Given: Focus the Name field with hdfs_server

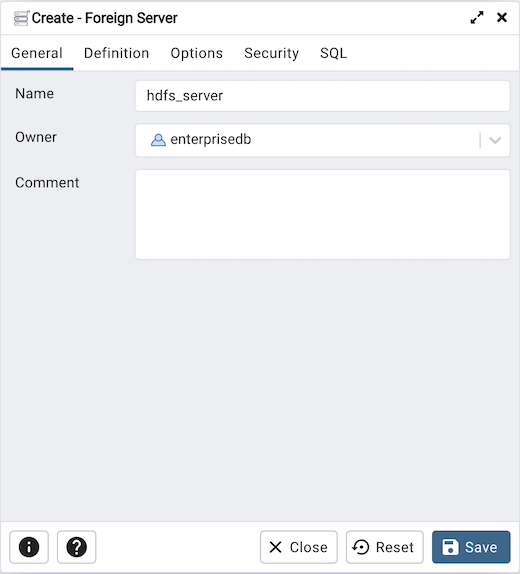Looking at the screenshot, I should [323, 96].
